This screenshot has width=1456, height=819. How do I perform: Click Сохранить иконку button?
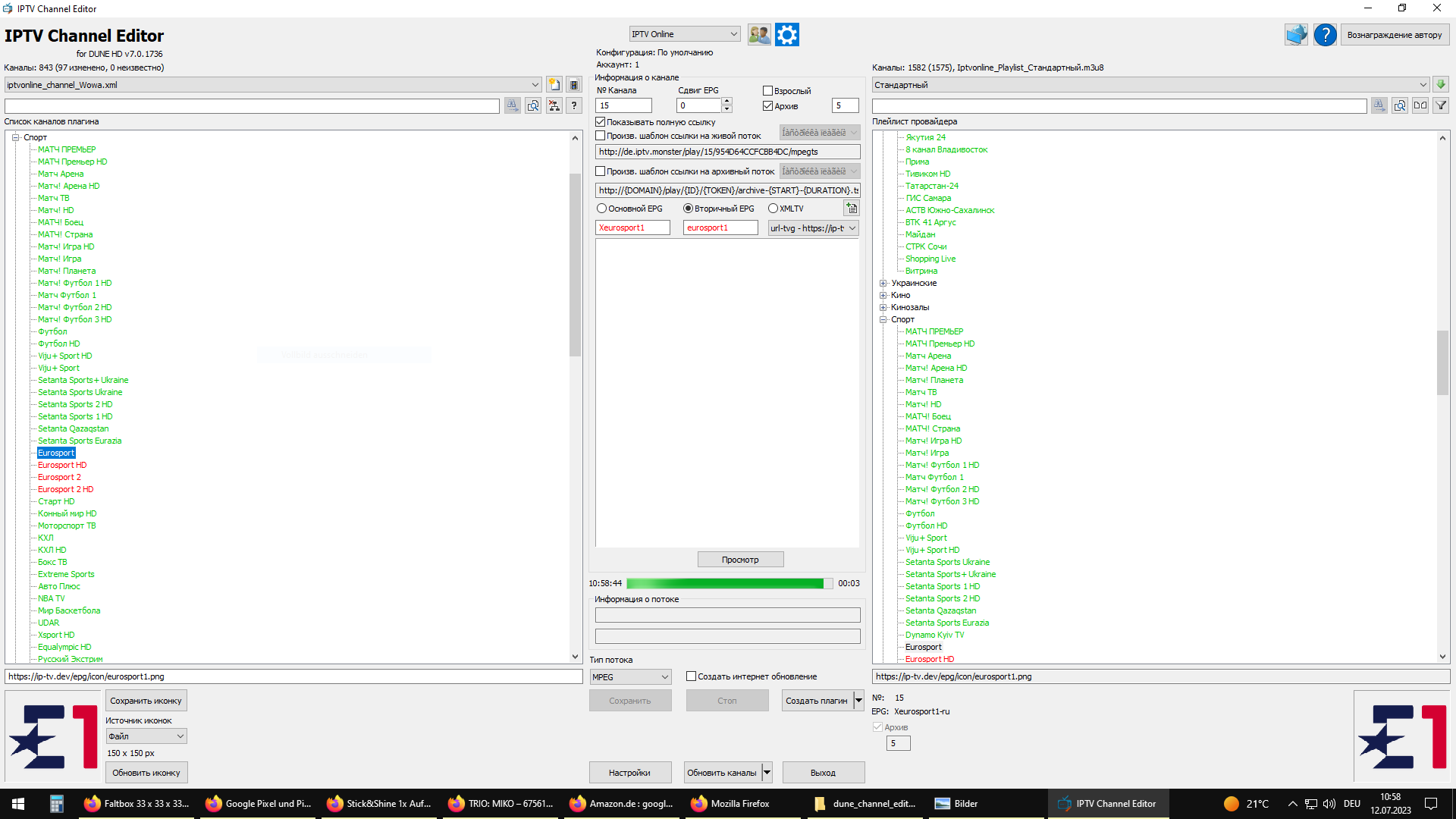146,701
